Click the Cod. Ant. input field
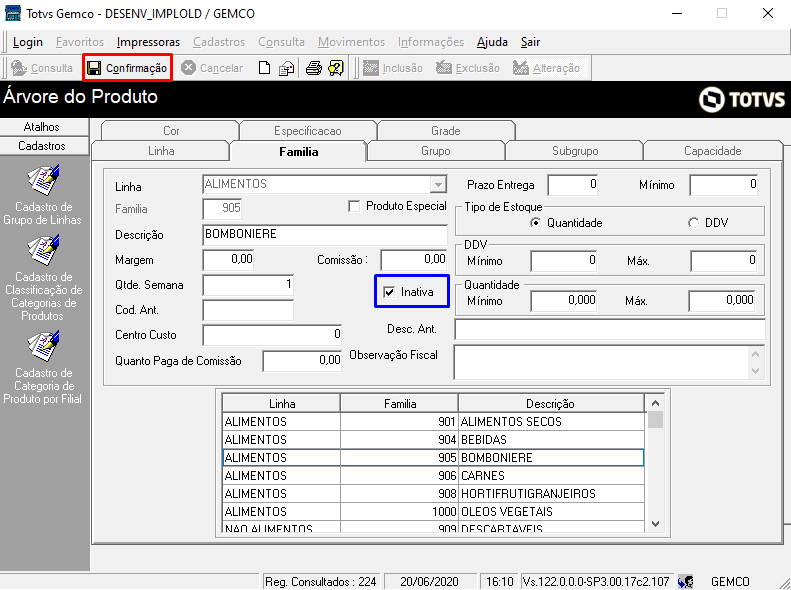791x590 pixels. pos(248,310)
